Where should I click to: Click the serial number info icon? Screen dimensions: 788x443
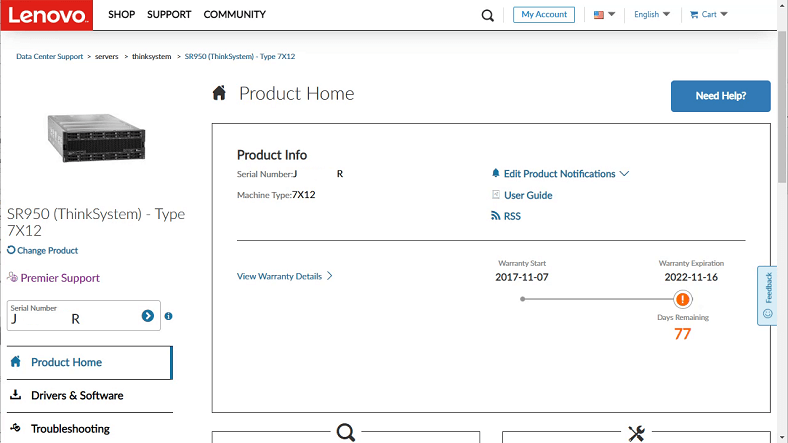[168, 316]
